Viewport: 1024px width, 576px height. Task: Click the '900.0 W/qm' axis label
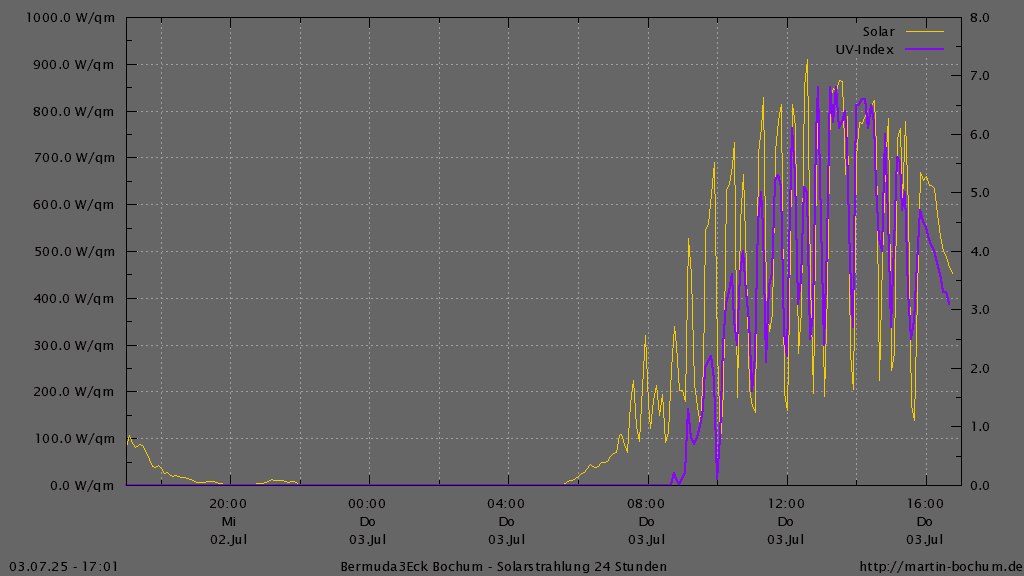coord(74,65)
